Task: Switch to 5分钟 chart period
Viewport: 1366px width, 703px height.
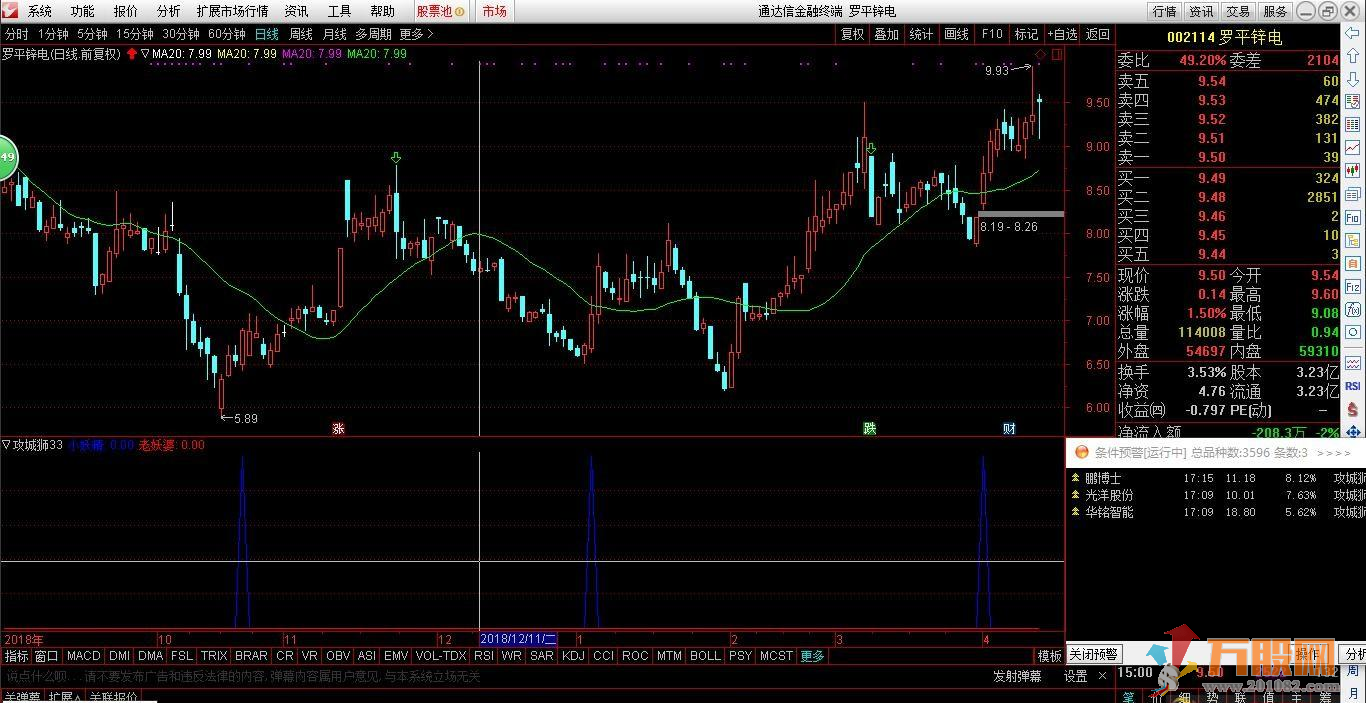Action: [92, 34]
